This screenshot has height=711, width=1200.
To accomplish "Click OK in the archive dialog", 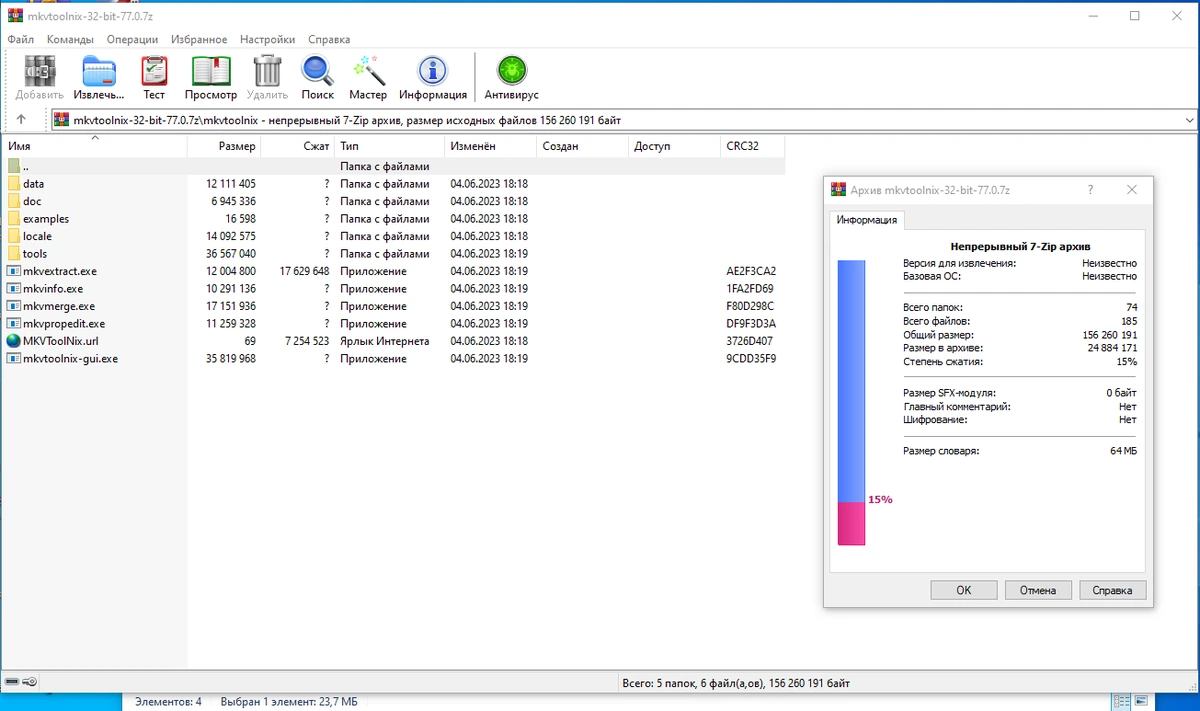I will click(x=964, y=590).
